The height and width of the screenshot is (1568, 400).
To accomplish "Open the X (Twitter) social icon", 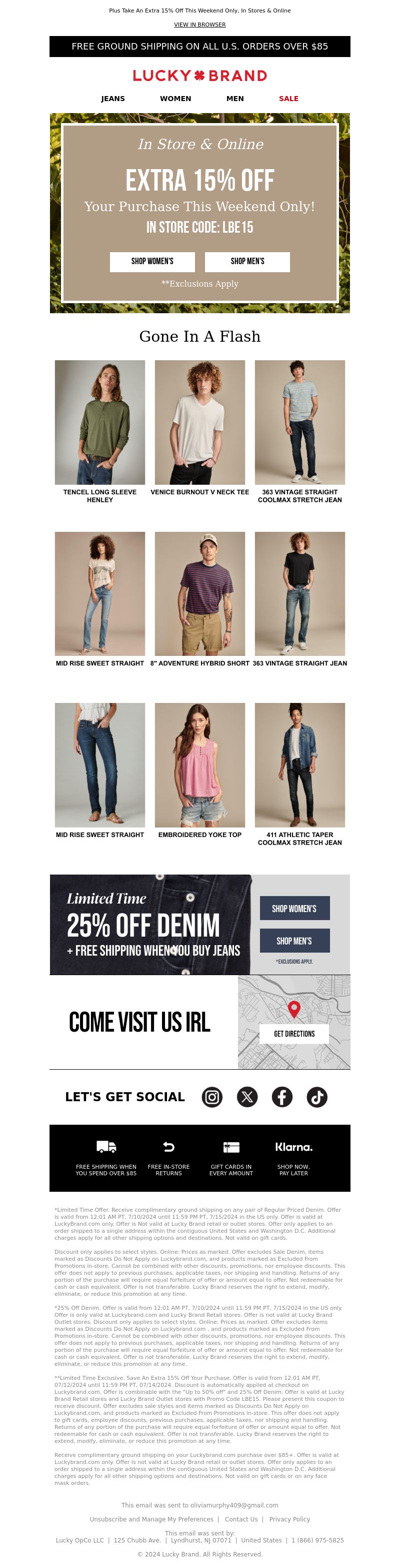I will coord(247,1097).
